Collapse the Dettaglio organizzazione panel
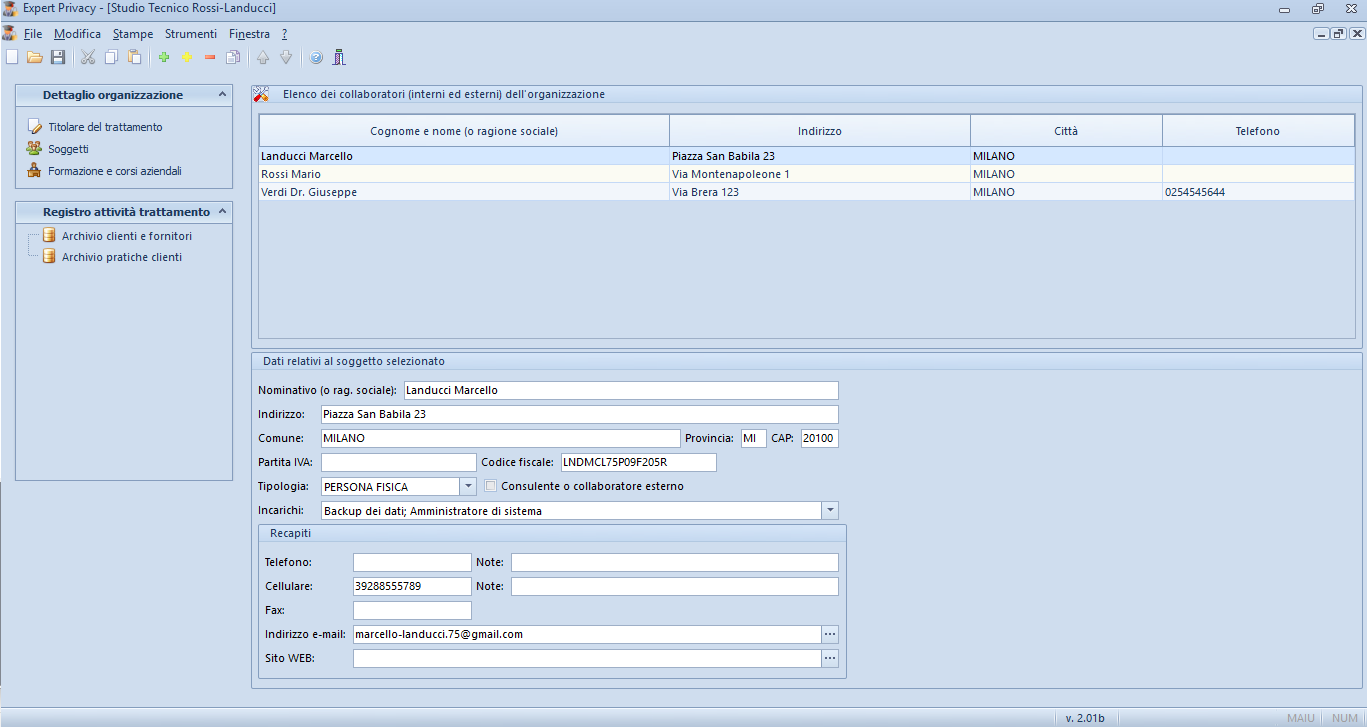 coord(222,95)
